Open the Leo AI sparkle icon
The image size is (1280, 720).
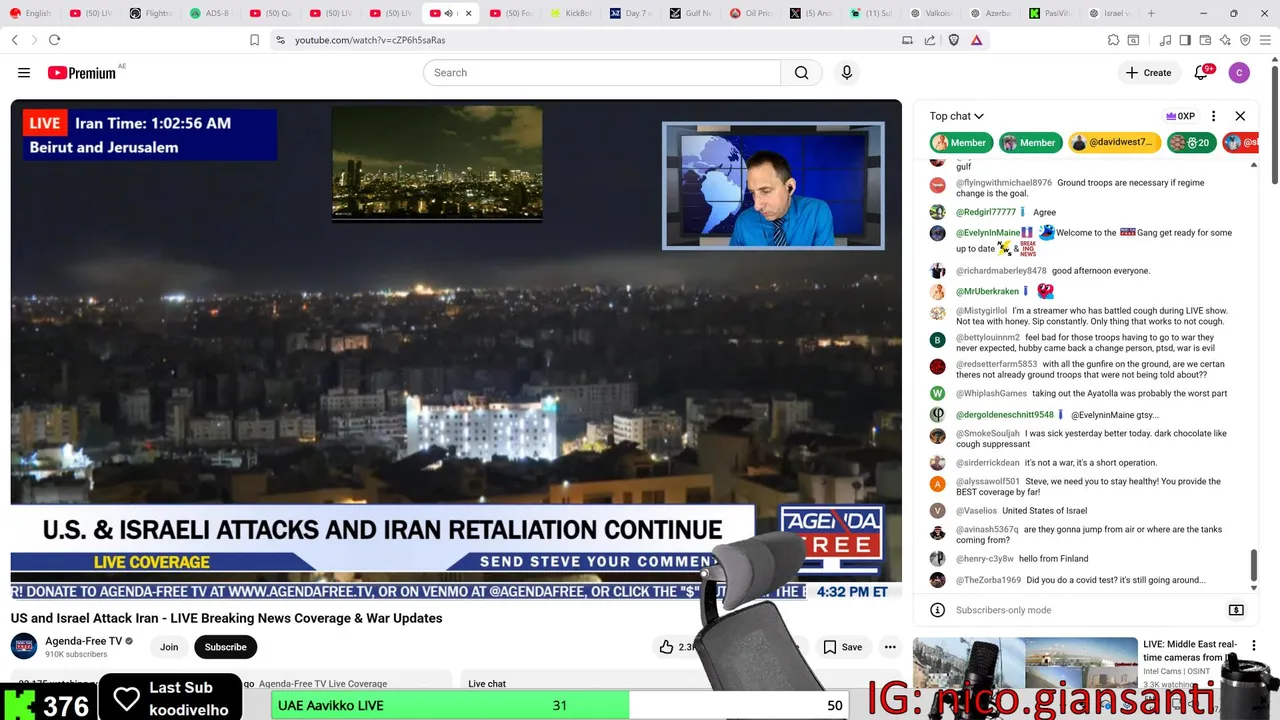pyautogui.click(x=1225, y=40)
